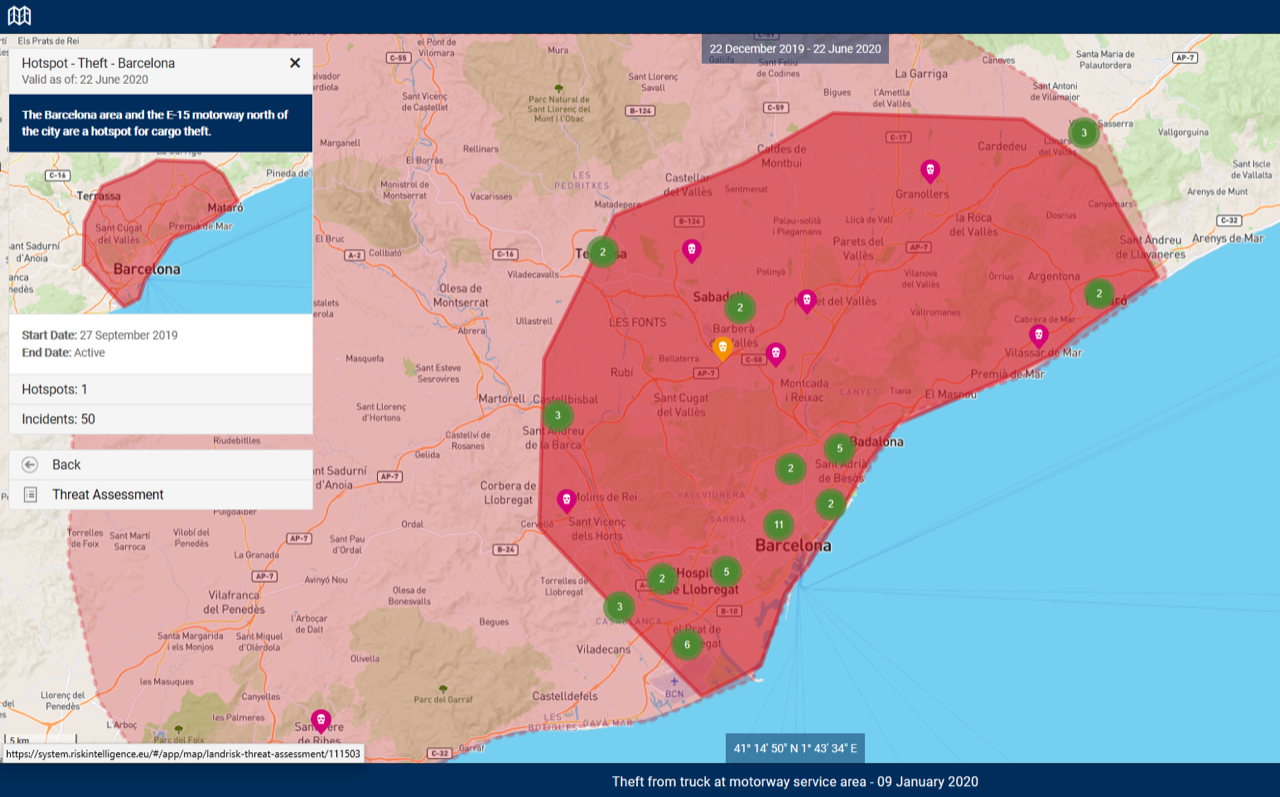Viewport: 1280px width, 797px height.
Task: Select the pink skull marker at Molins de Rei
Action: pos(566,501)
